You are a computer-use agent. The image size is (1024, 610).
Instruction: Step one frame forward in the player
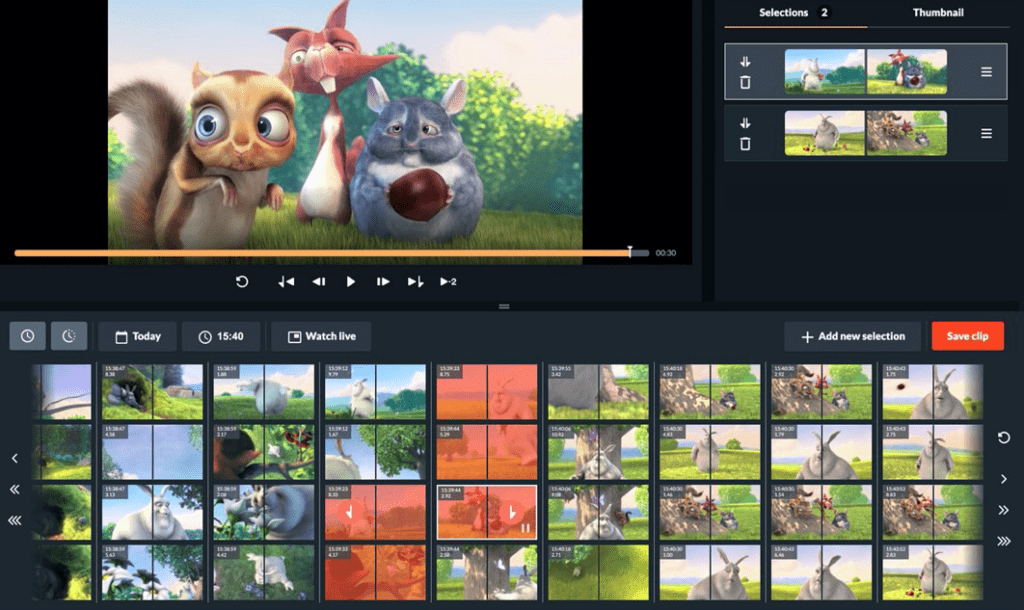click(383, 282)
